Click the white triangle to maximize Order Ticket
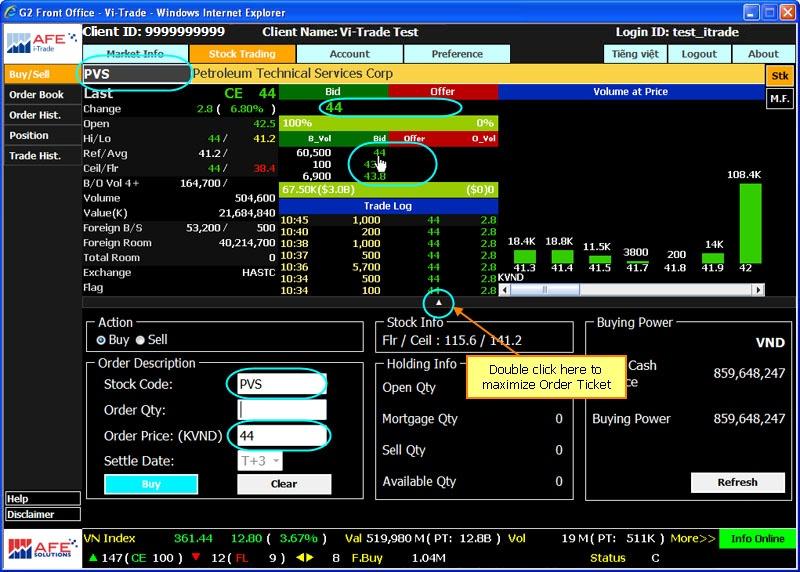Viewport: 800px width, 572px height. pyautogui.click(x=438, y=303)
